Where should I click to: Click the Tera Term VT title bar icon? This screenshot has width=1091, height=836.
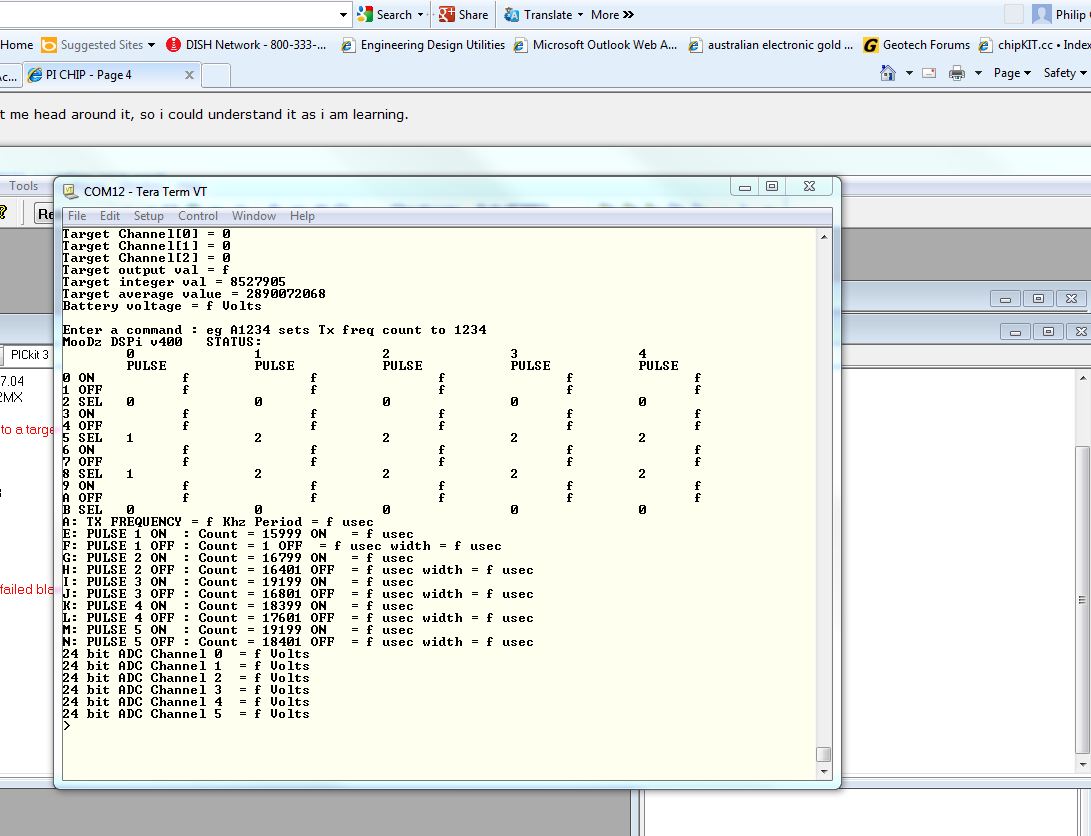pos(70,191)
